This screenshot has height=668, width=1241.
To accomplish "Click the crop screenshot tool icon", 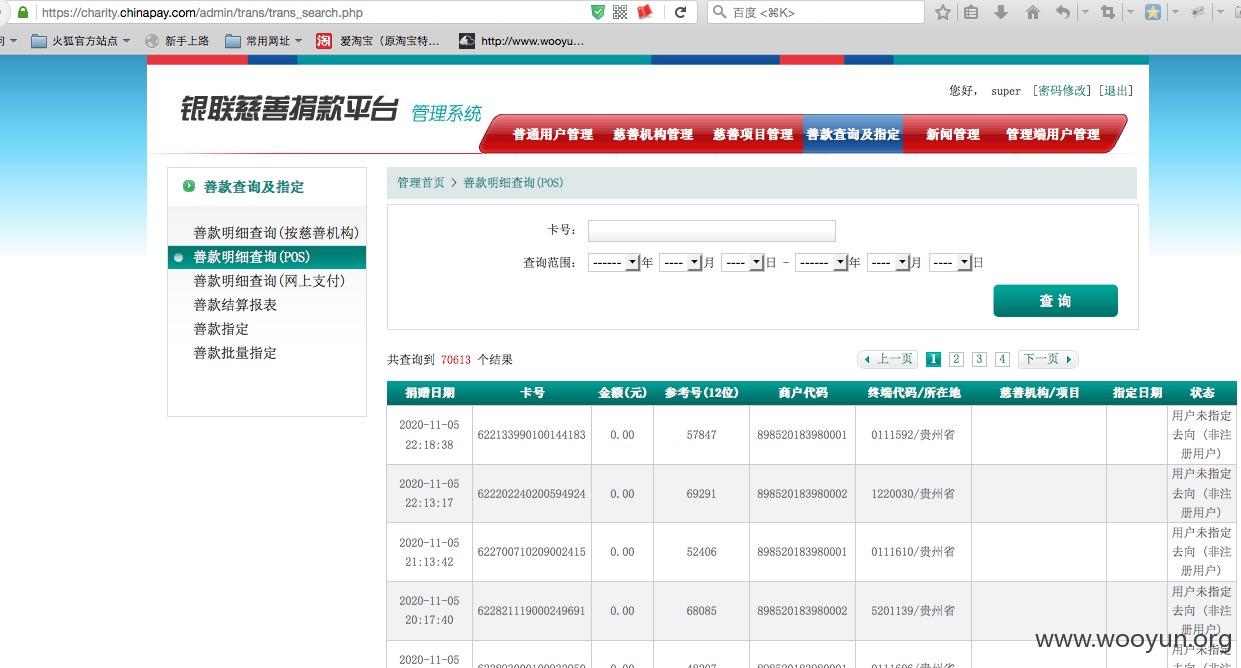I will [x=1107, y=13].
